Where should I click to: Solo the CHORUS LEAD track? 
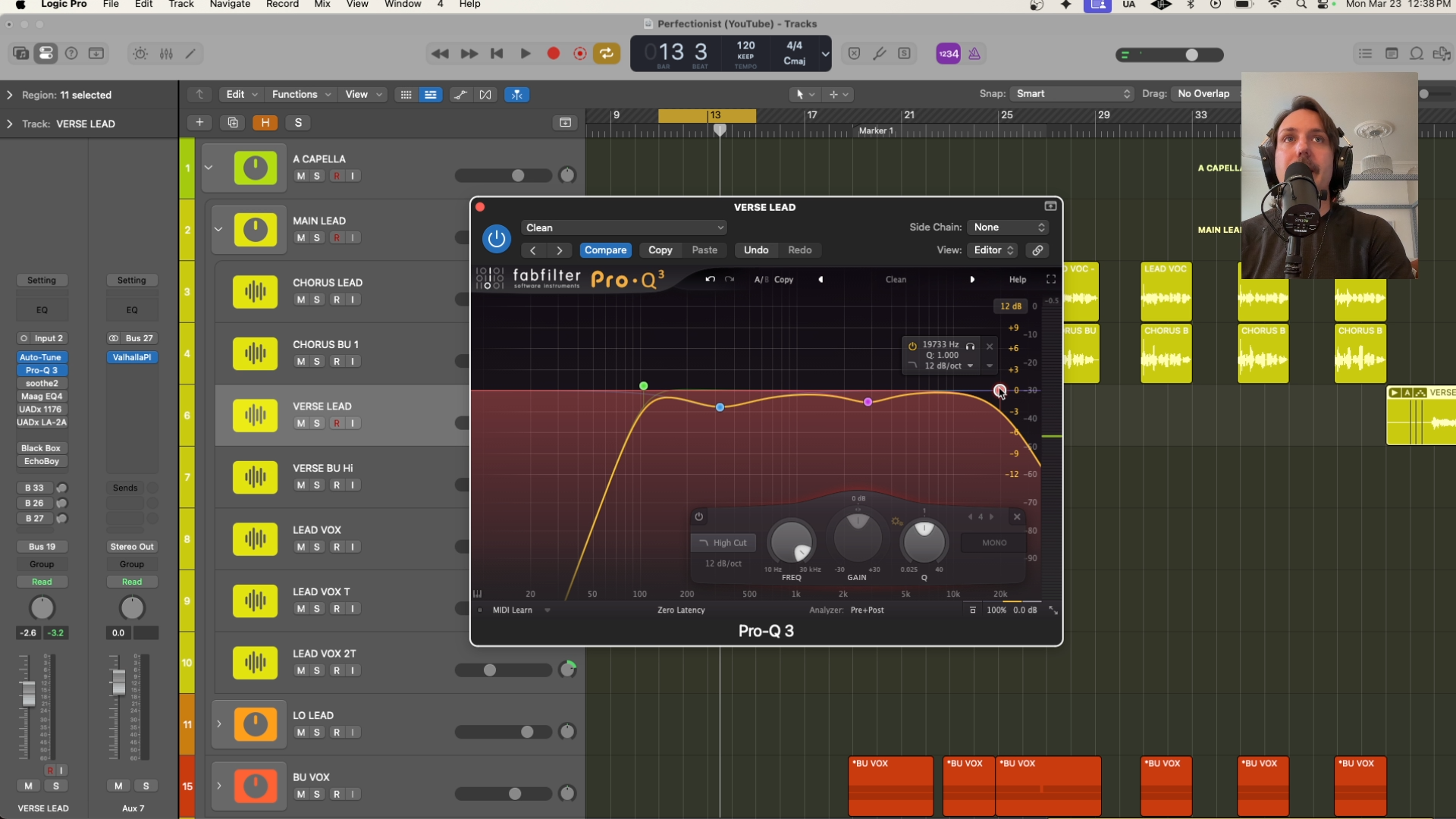[317, 300]
